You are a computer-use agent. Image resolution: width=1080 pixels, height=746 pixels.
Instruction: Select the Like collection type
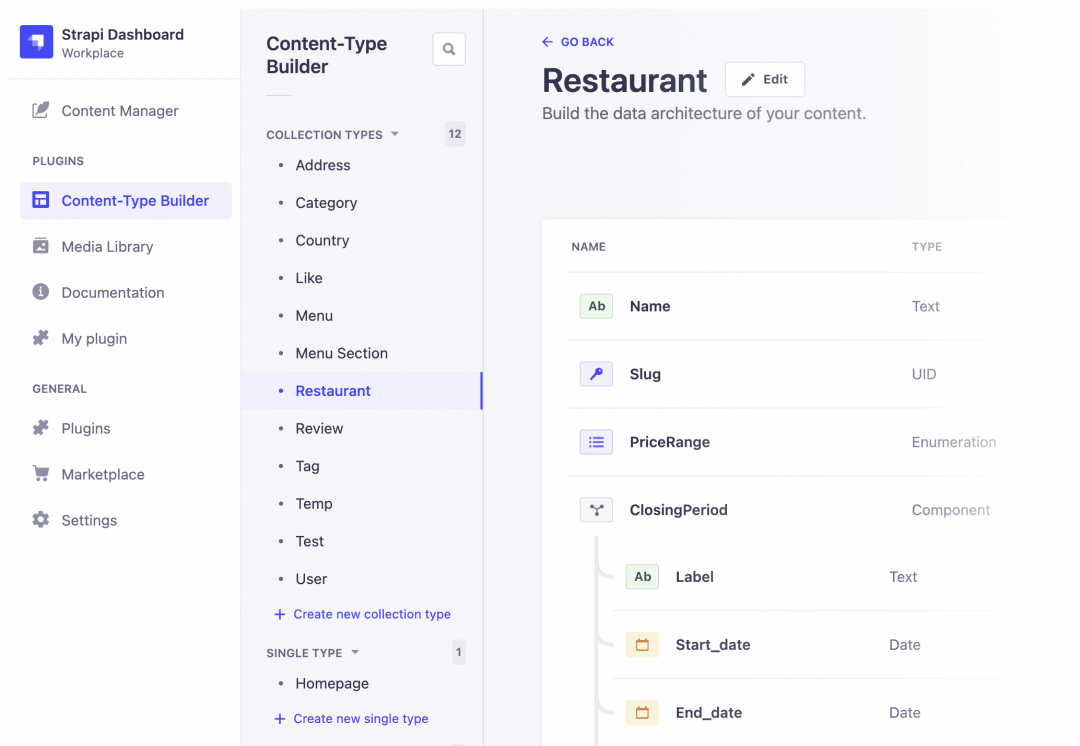(309, 278)
